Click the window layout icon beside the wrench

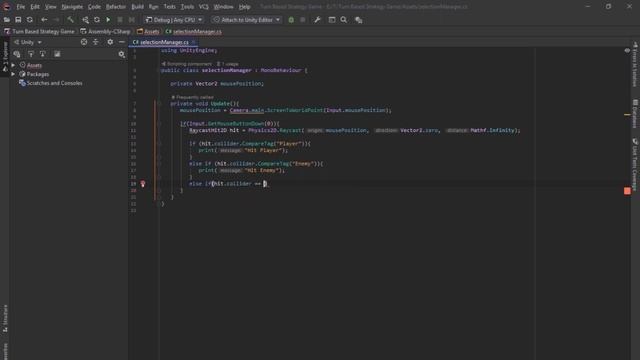(x=332, y=20)
